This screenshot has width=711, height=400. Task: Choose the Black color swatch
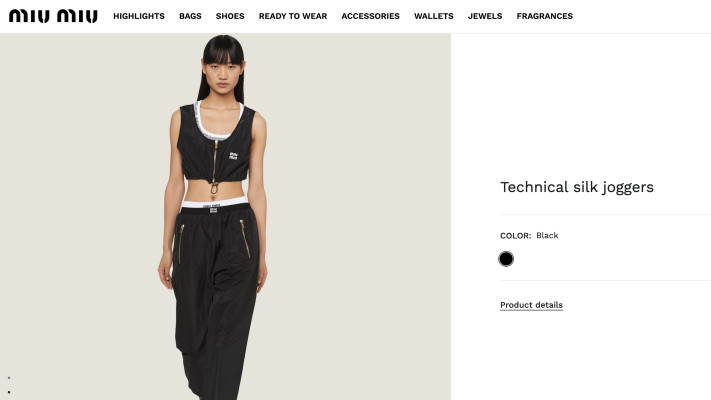(x=506, y=259)
